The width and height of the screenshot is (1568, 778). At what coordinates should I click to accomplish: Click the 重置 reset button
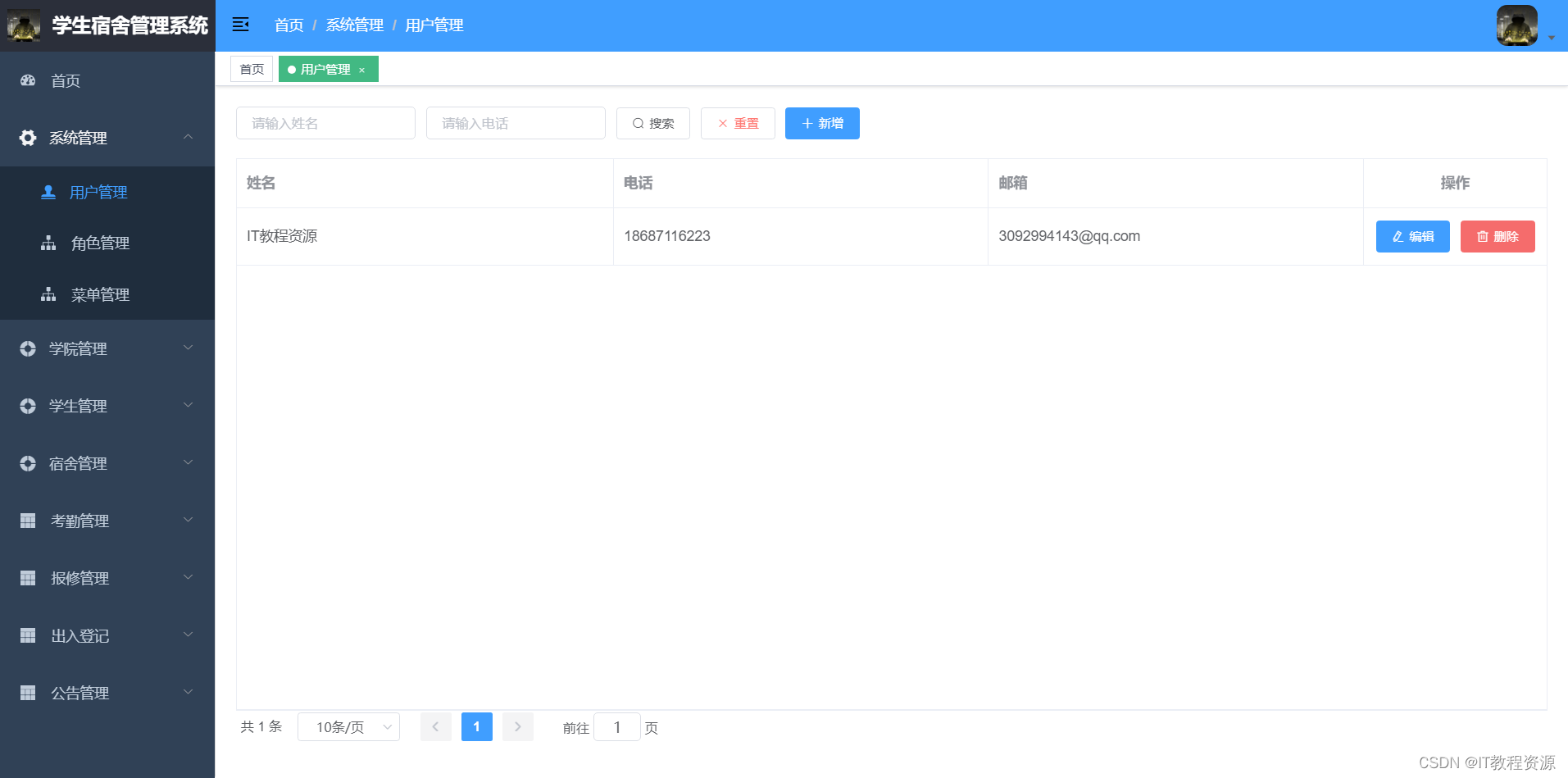[x=738, y=123]
